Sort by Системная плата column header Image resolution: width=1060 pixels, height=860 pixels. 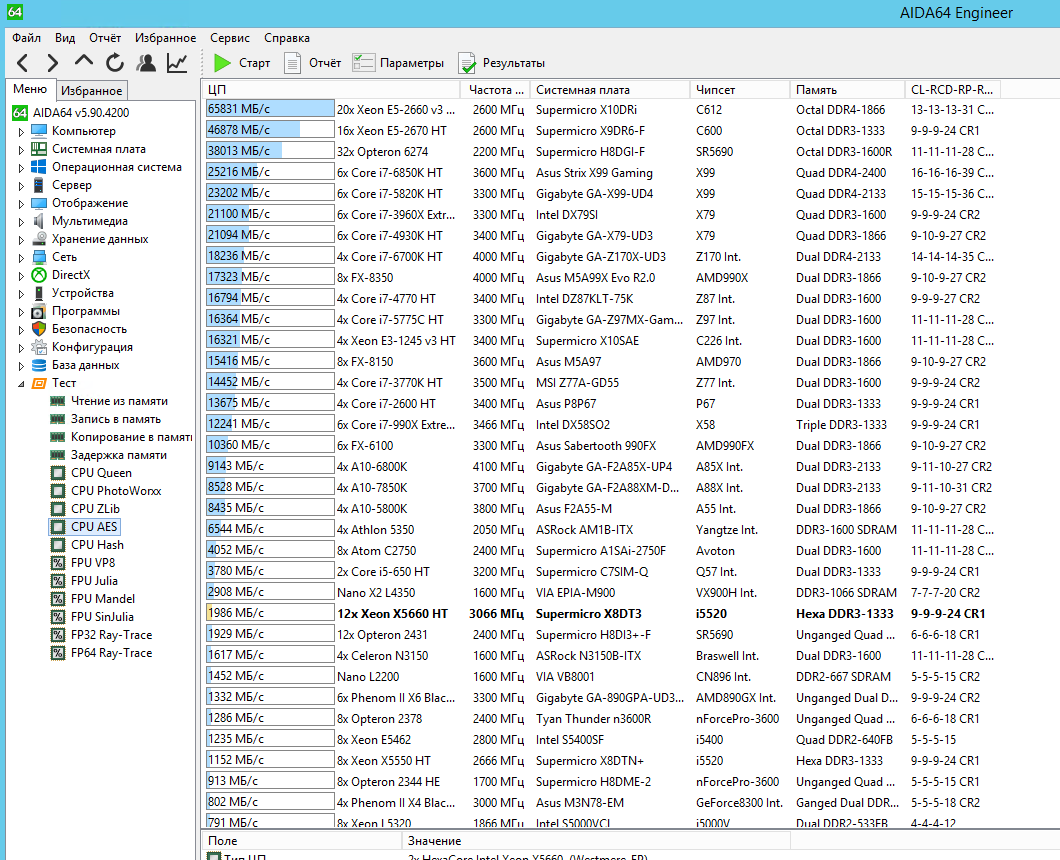tap(608, 89)
